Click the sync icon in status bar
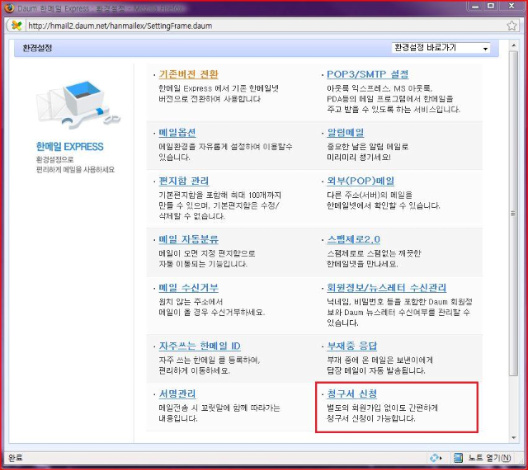 point(436,458)
